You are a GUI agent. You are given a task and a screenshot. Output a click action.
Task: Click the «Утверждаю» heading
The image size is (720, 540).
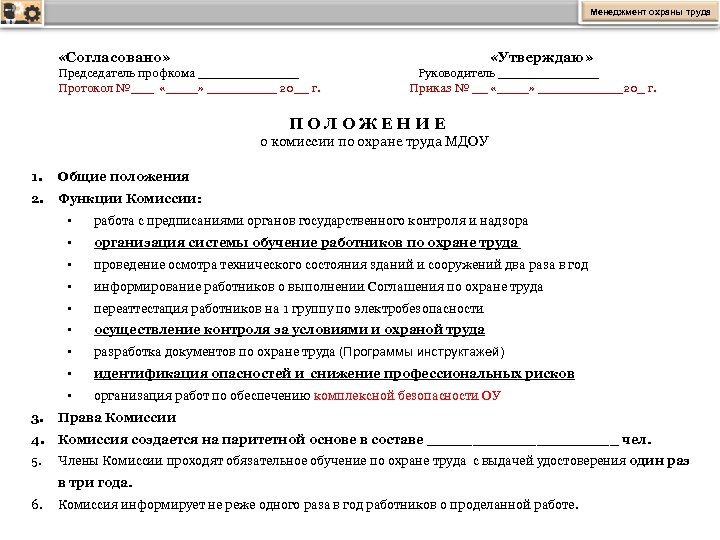541,57
